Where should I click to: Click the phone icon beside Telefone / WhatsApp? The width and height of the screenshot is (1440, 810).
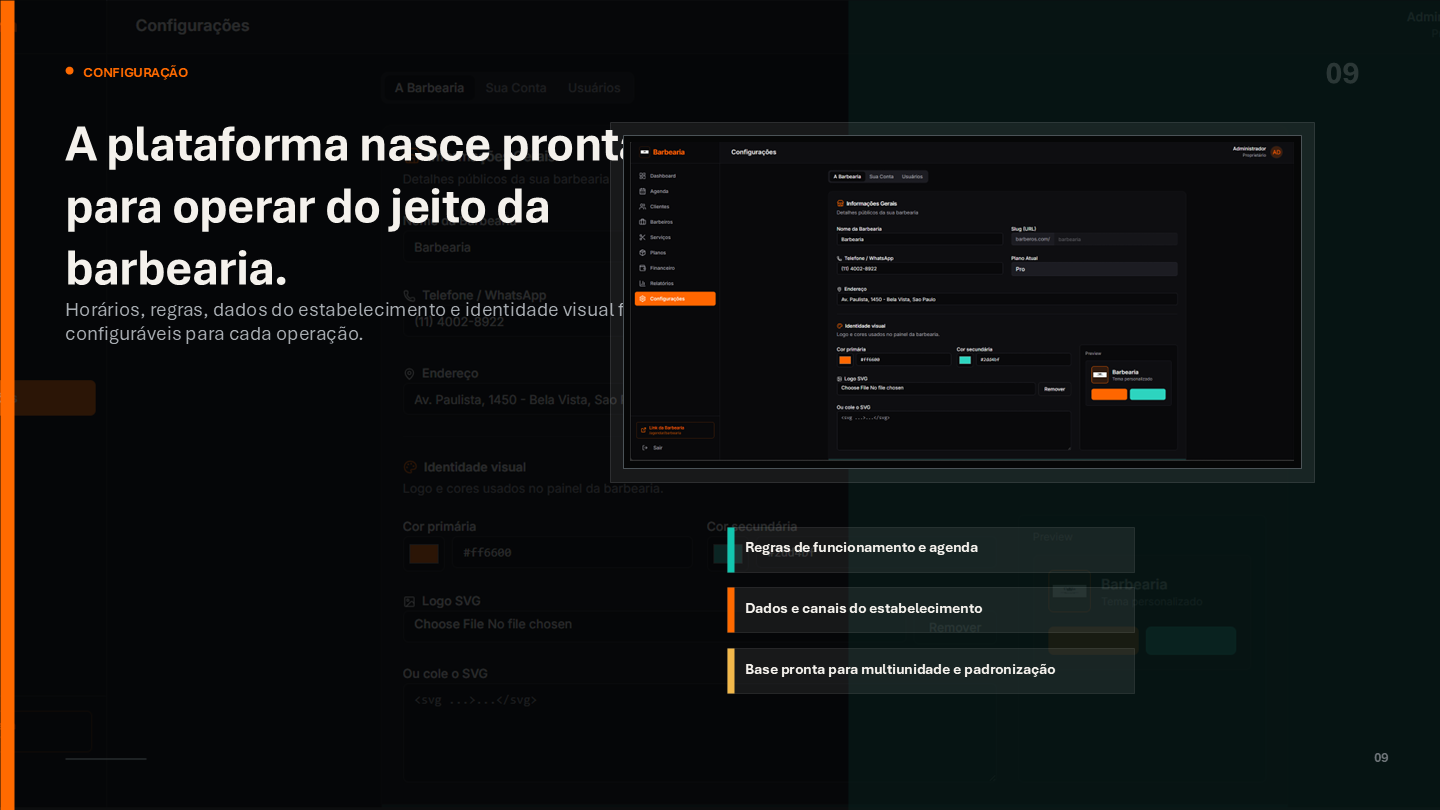[x=840, y=258]
